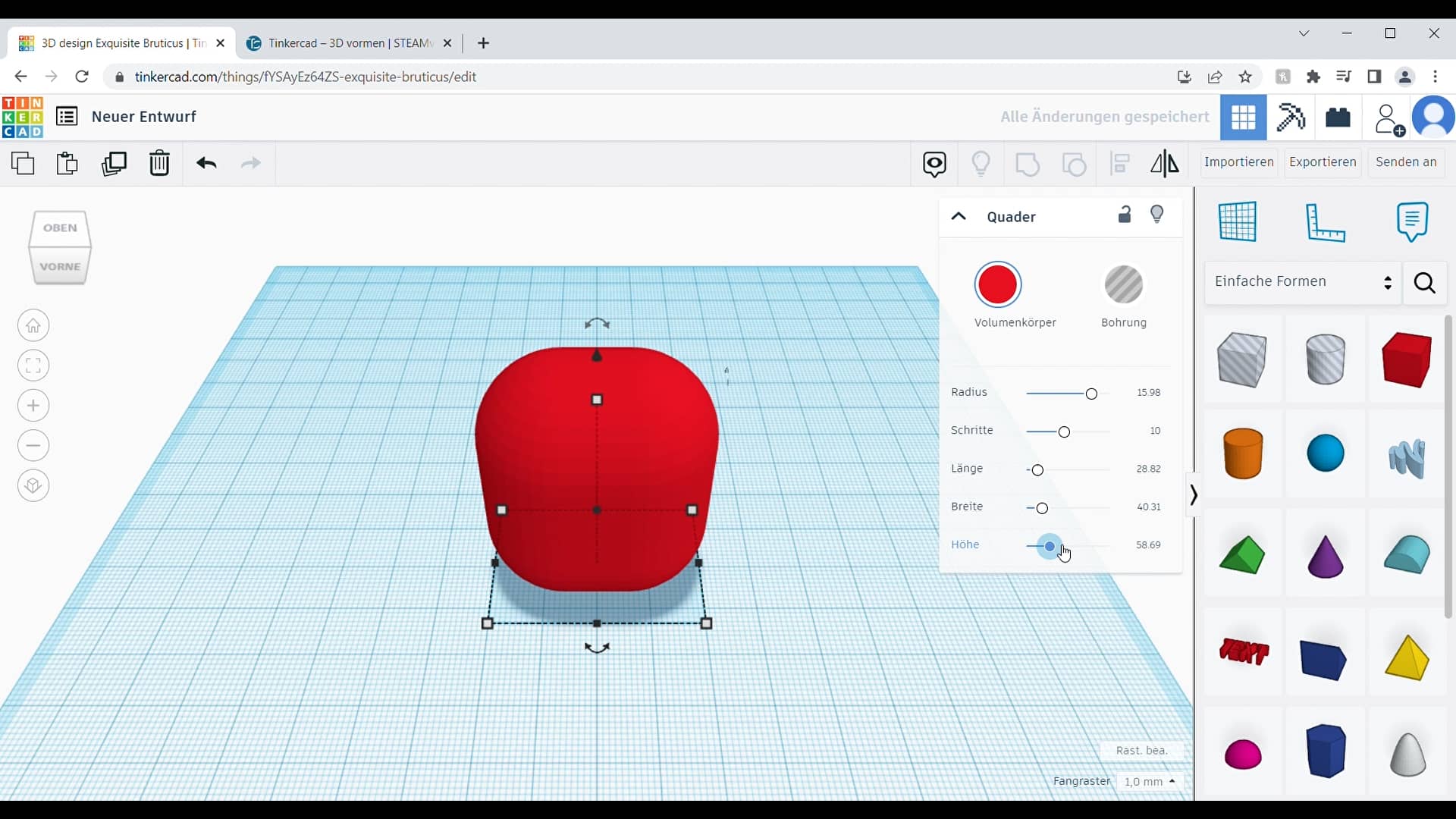Zoom in with plus button
The height and width of the screenshot is (819, 1456).
click(x=33, y=406)
